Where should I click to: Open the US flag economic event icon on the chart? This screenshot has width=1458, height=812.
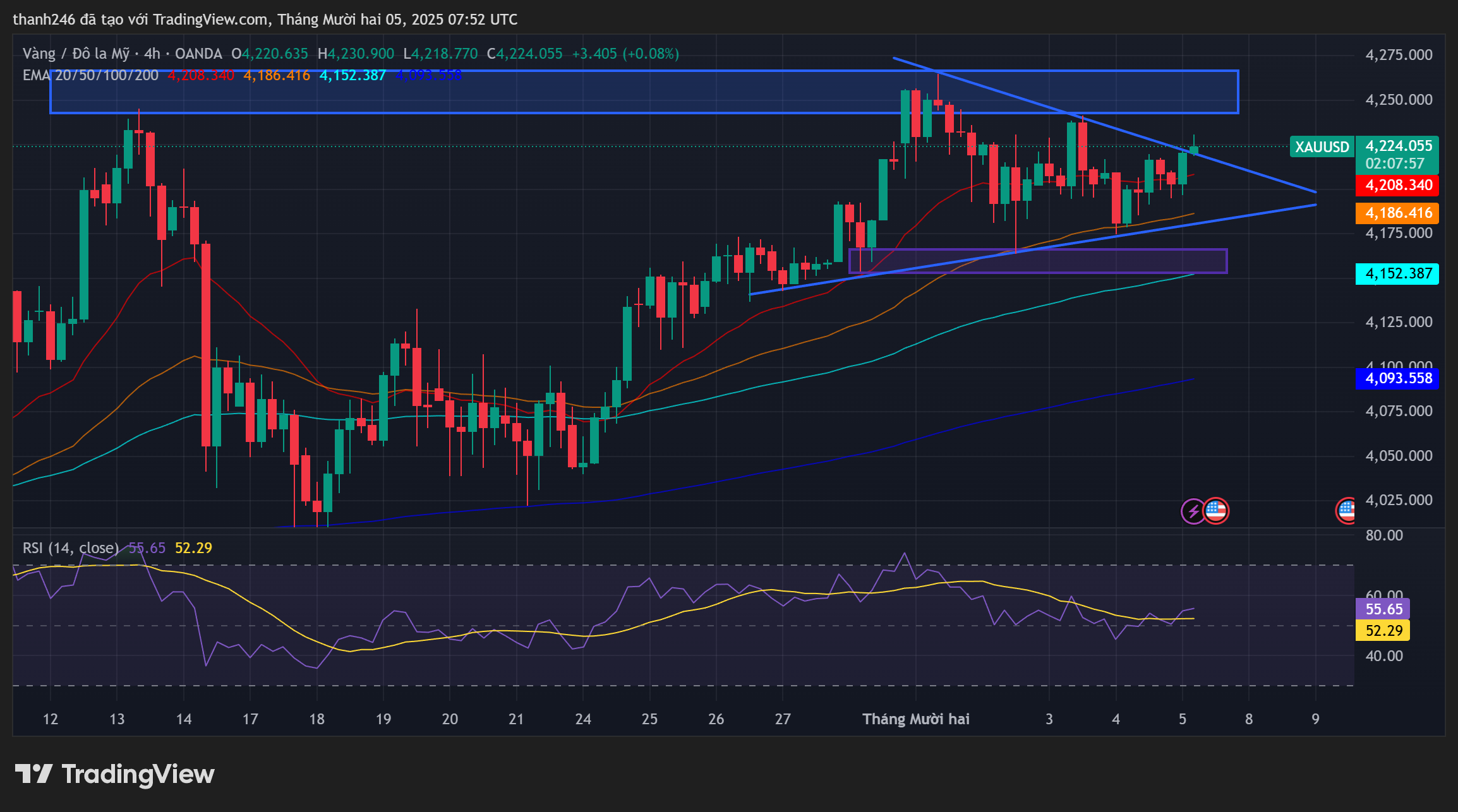1216,511
